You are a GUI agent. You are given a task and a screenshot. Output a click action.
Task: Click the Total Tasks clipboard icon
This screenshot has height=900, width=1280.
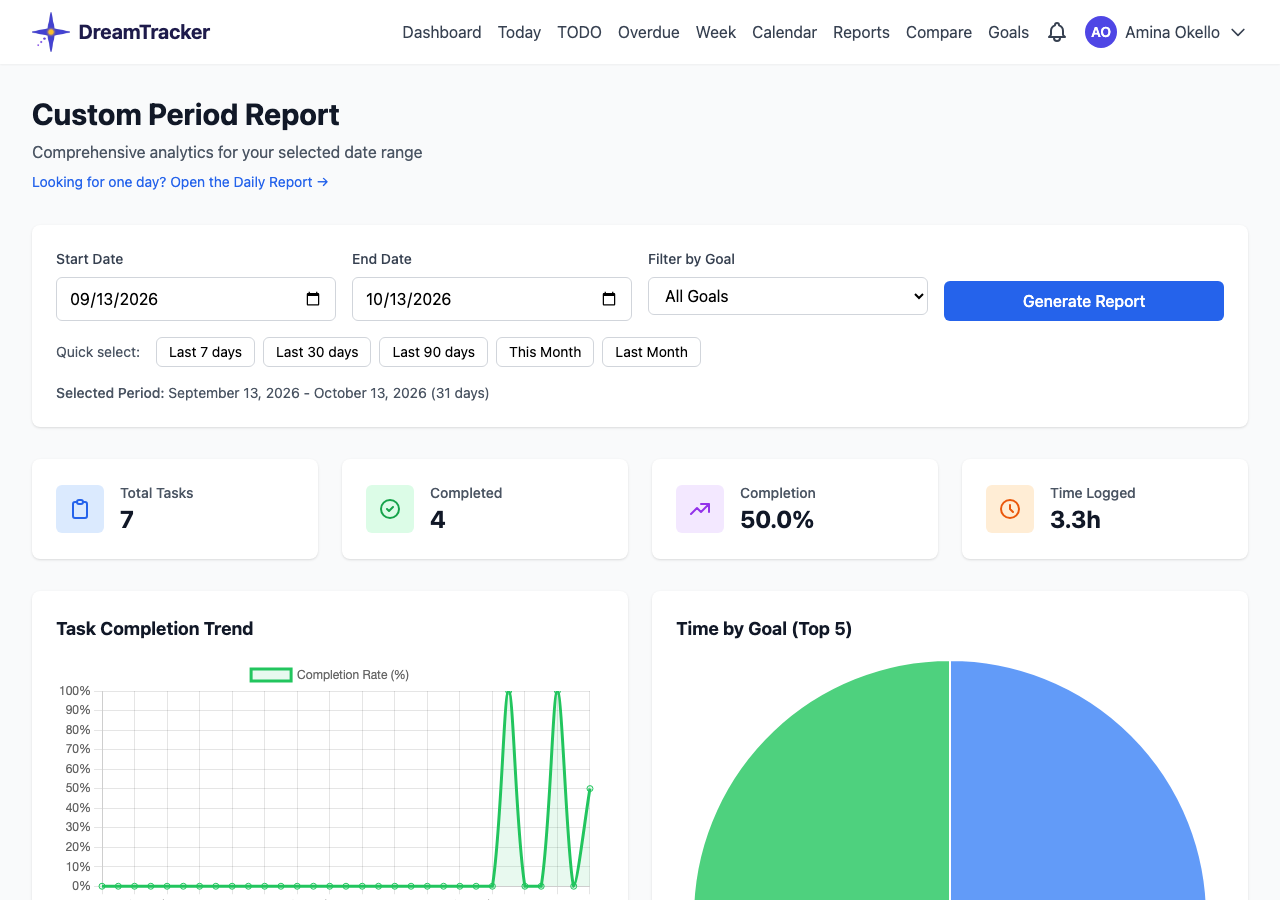pos(80,509)
